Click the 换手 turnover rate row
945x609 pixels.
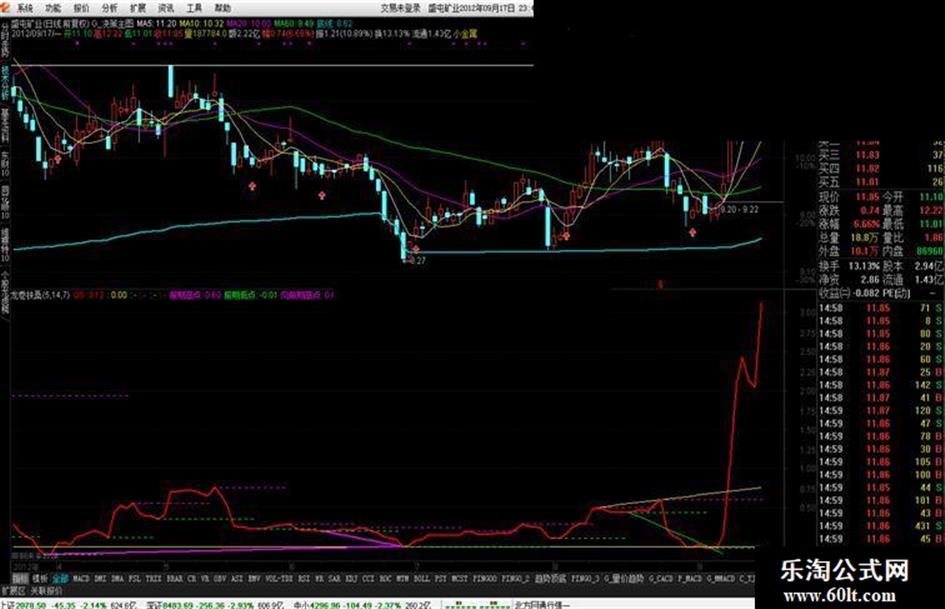[849, 266]
